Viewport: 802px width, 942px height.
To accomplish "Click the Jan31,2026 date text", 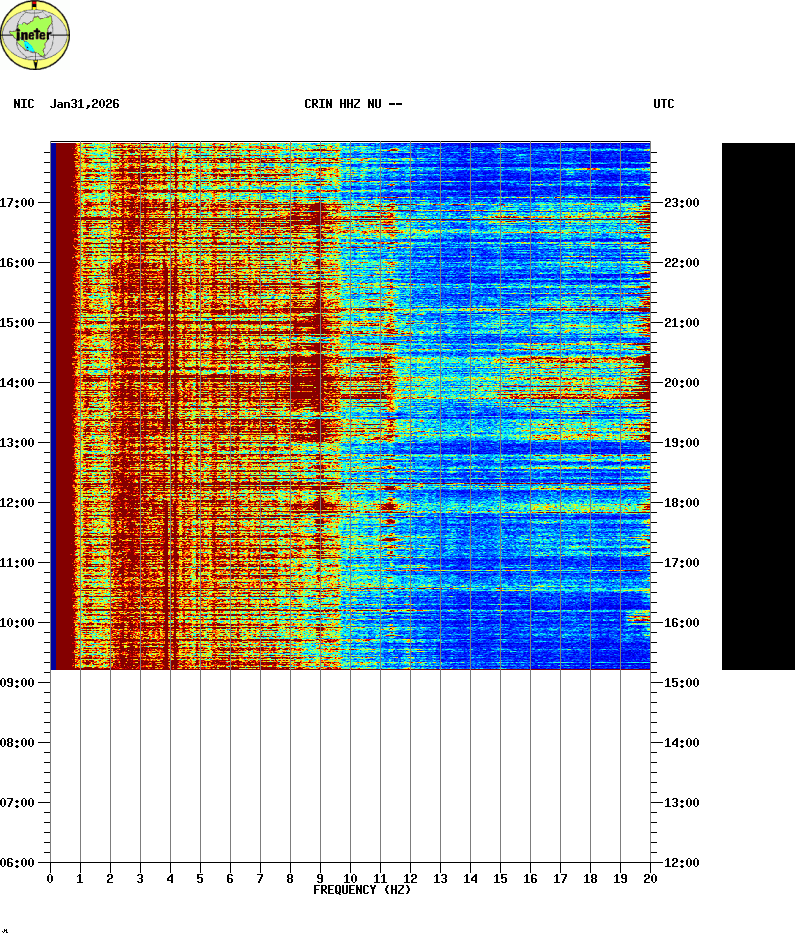I will 85,104.
